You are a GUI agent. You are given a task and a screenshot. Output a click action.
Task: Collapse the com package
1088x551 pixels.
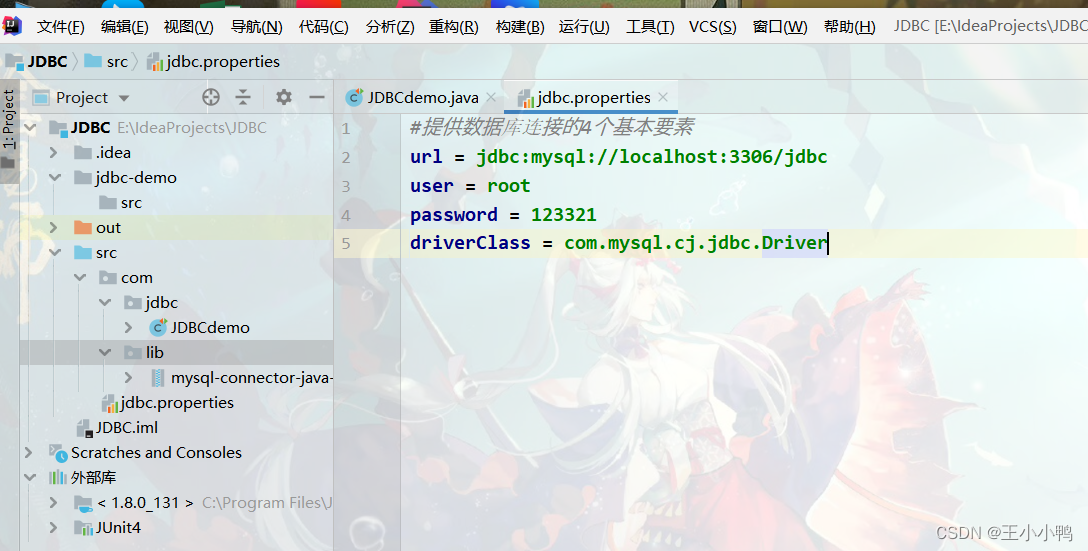80,278
